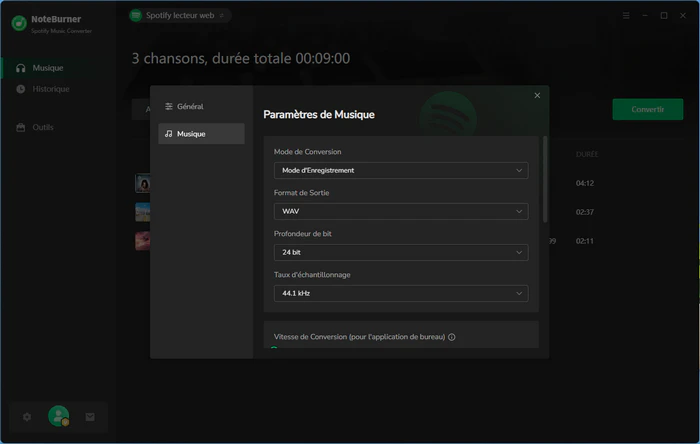Click the clock icon beside Historique
700x444 pixels.
[21, 89]
